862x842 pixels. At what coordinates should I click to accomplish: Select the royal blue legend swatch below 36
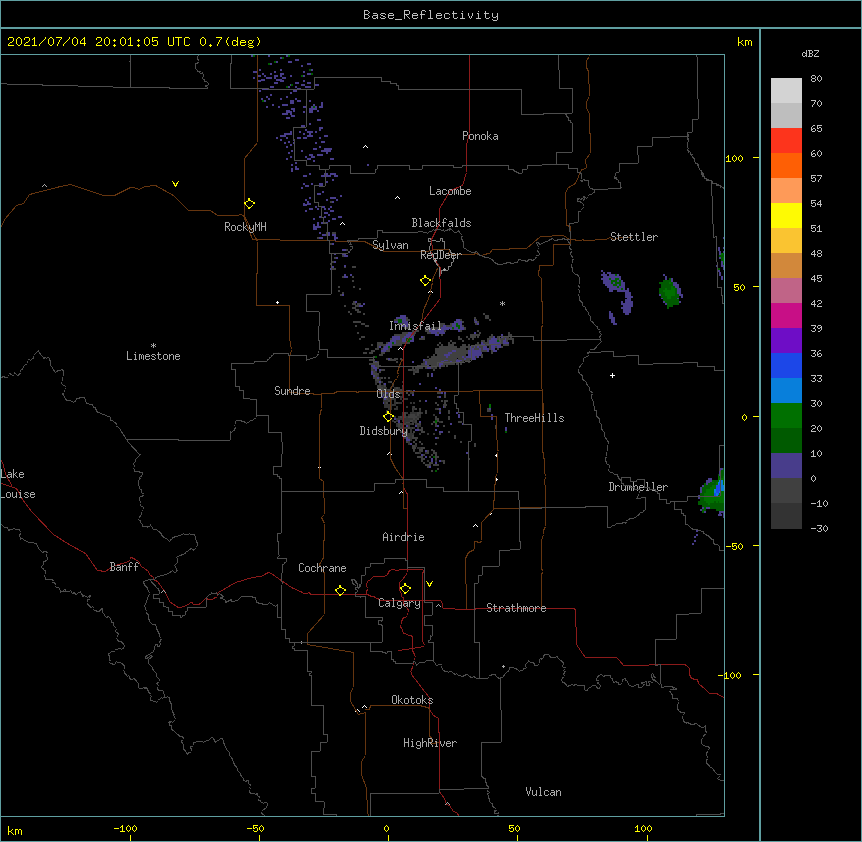tap(786, 365)
